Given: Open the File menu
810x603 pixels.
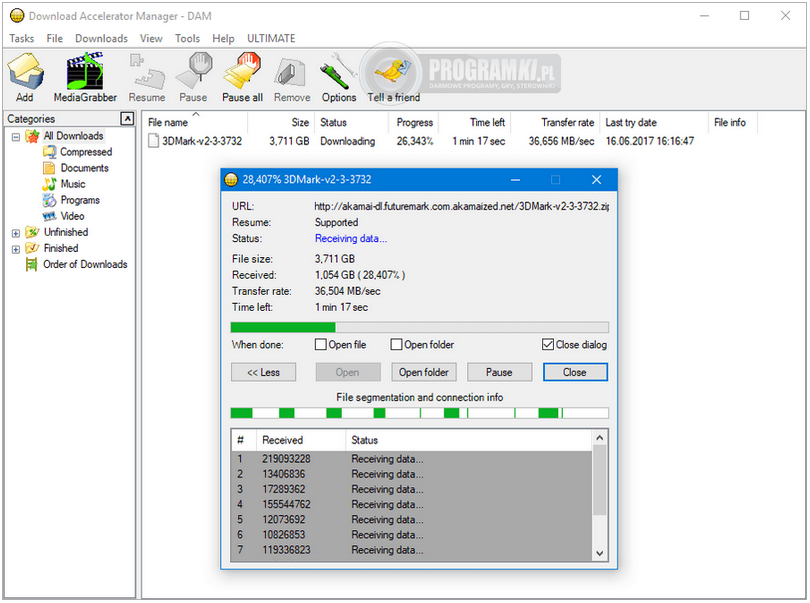Looking at the screenshot, I should (54, 38).
